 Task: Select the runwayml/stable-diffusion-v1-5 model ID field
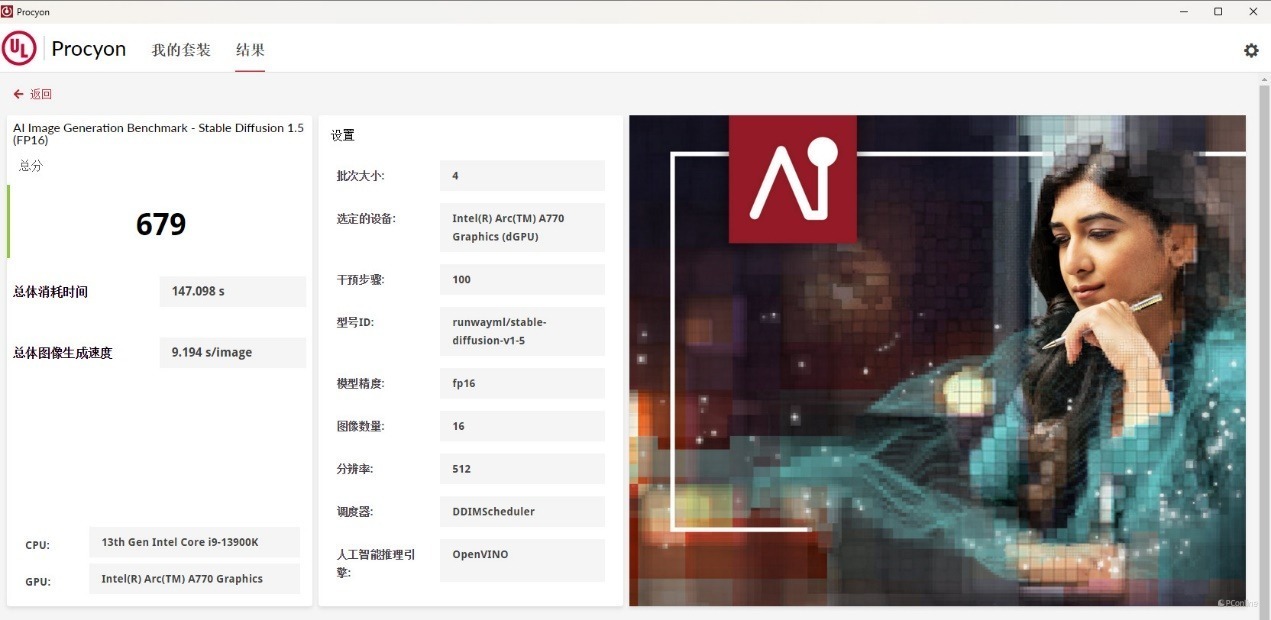pos(522,331)
